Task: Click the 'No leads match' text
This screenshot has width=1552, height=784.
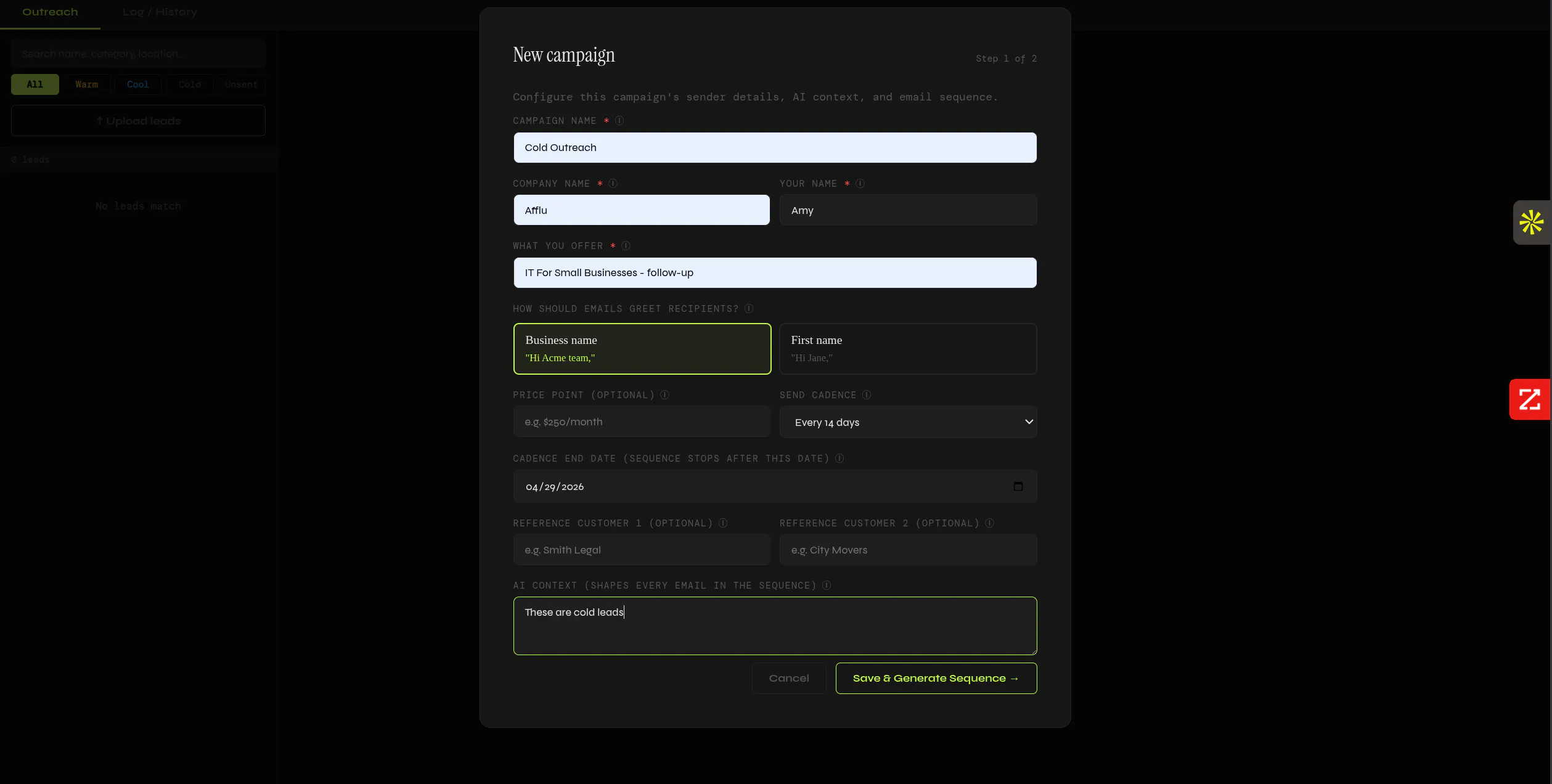Action: [138, 206]
